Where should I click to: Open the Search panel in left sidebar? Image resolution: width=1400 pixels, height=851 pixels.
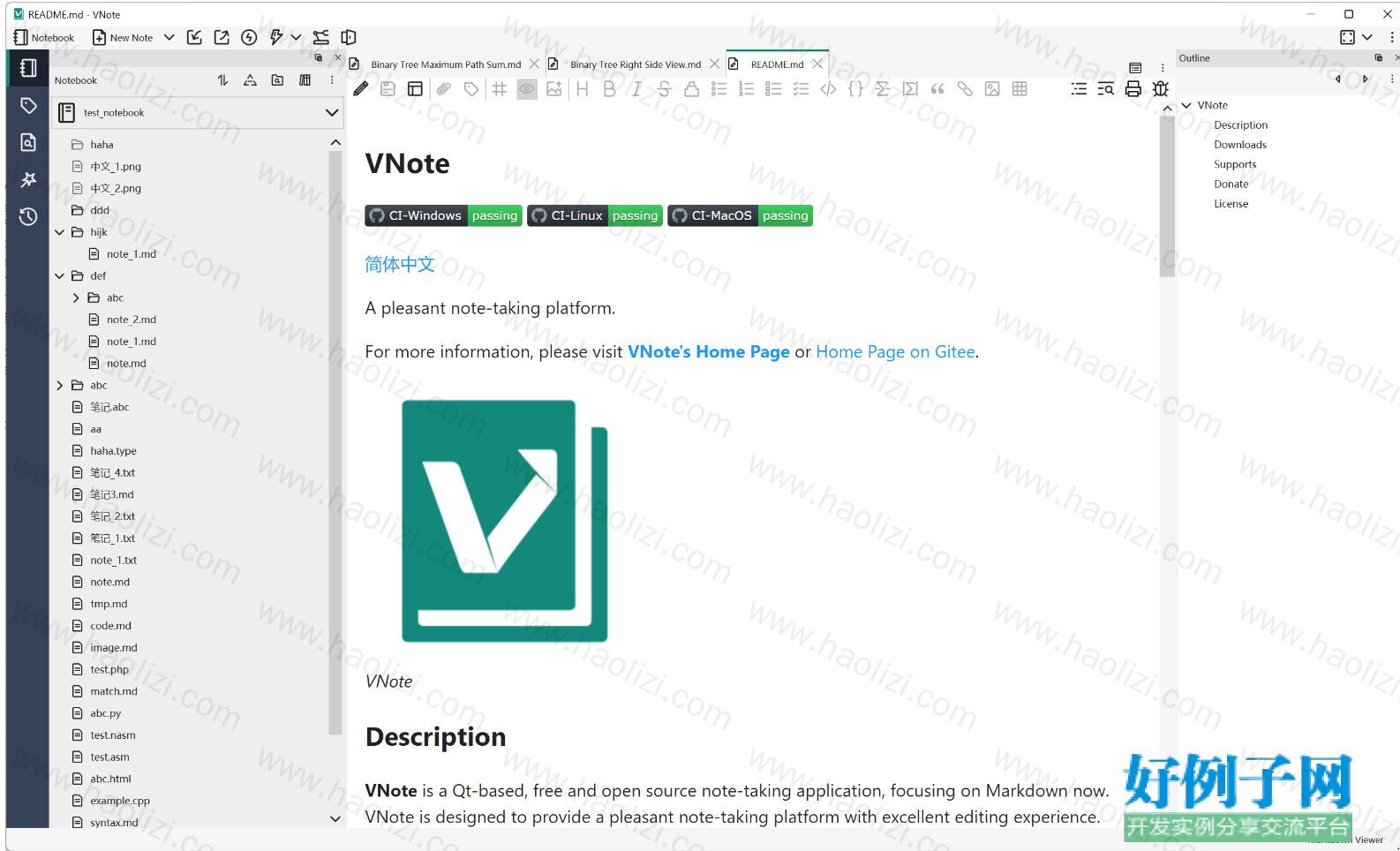click(x=28, y=142)
